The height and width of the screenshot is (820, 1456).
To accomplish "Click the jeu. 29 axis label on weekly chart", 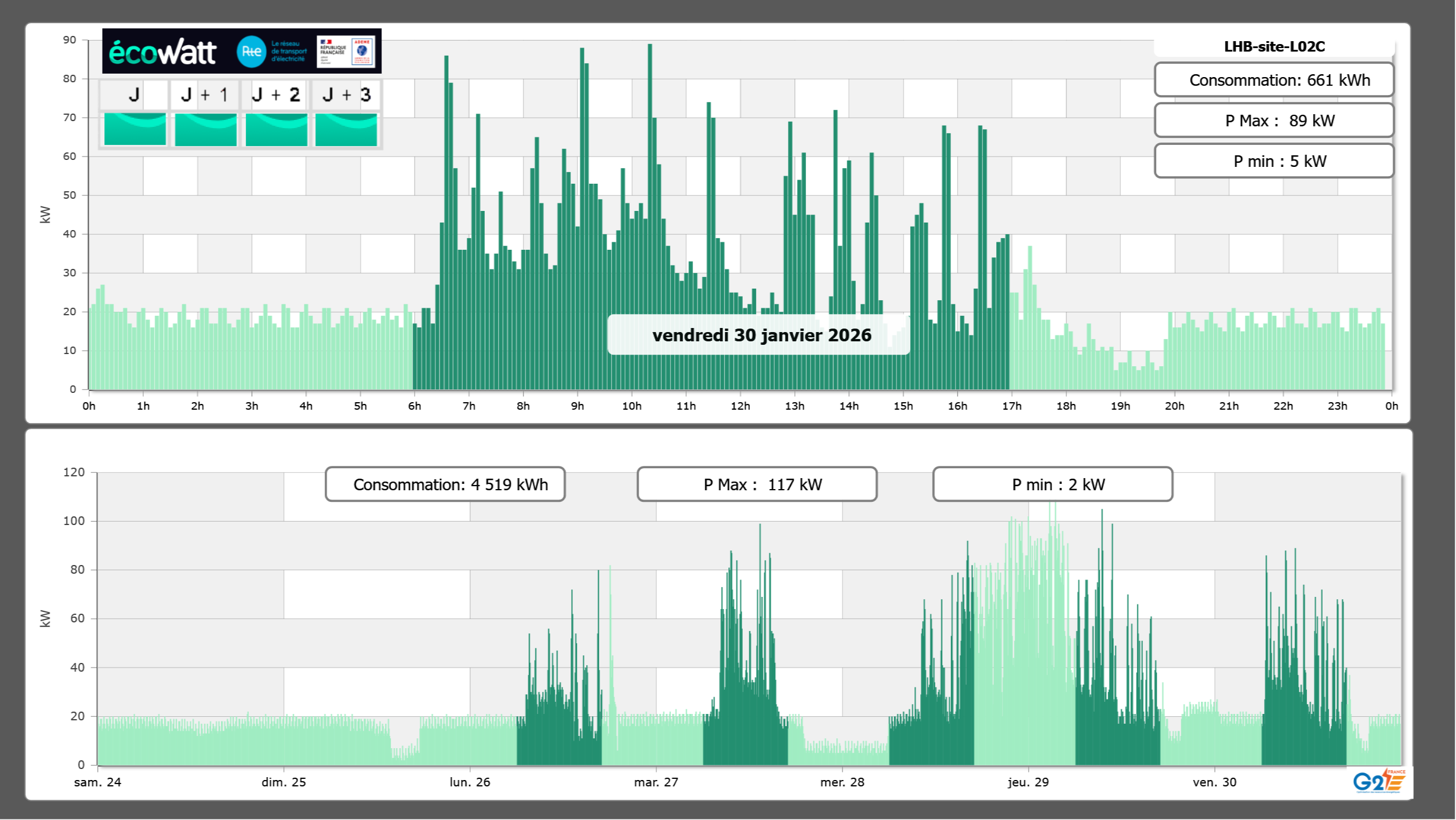I will (x=1028, y=782).
